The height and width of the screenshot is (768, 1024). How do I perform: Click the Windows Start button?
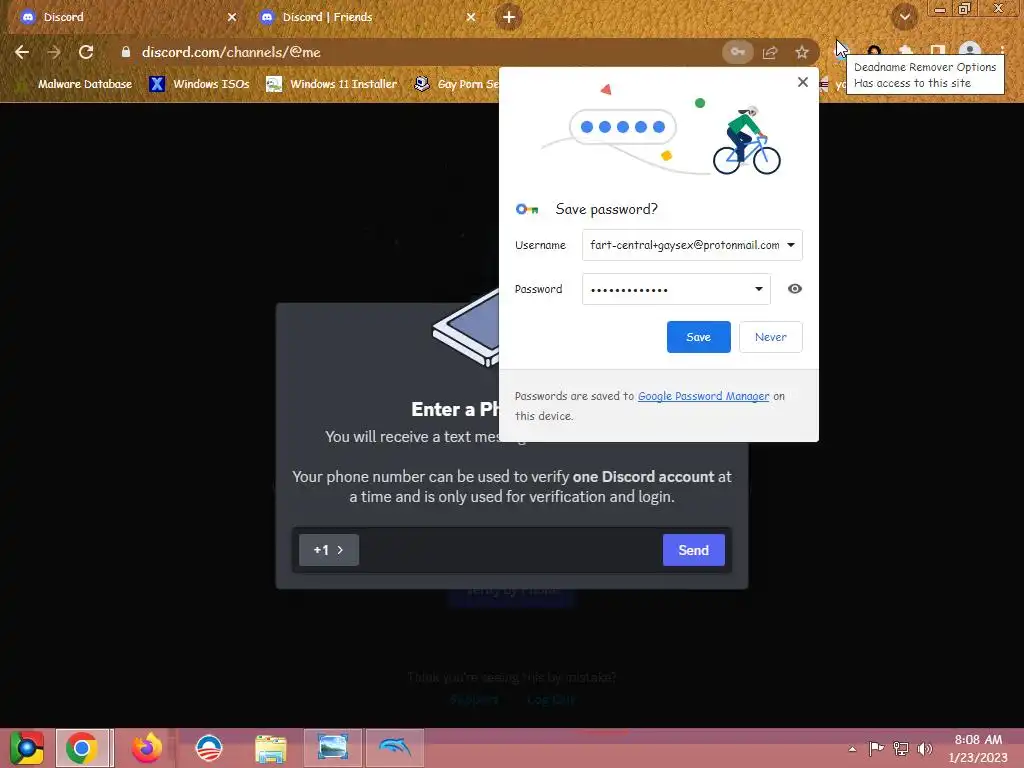click(x=26, y=748)
